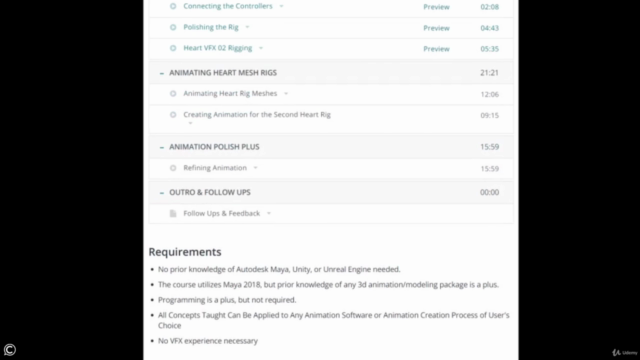The image size is (640, 360).
Task: Preview the Heart VFX 02 Rigging lecture
Action: (x=436, y=49)
